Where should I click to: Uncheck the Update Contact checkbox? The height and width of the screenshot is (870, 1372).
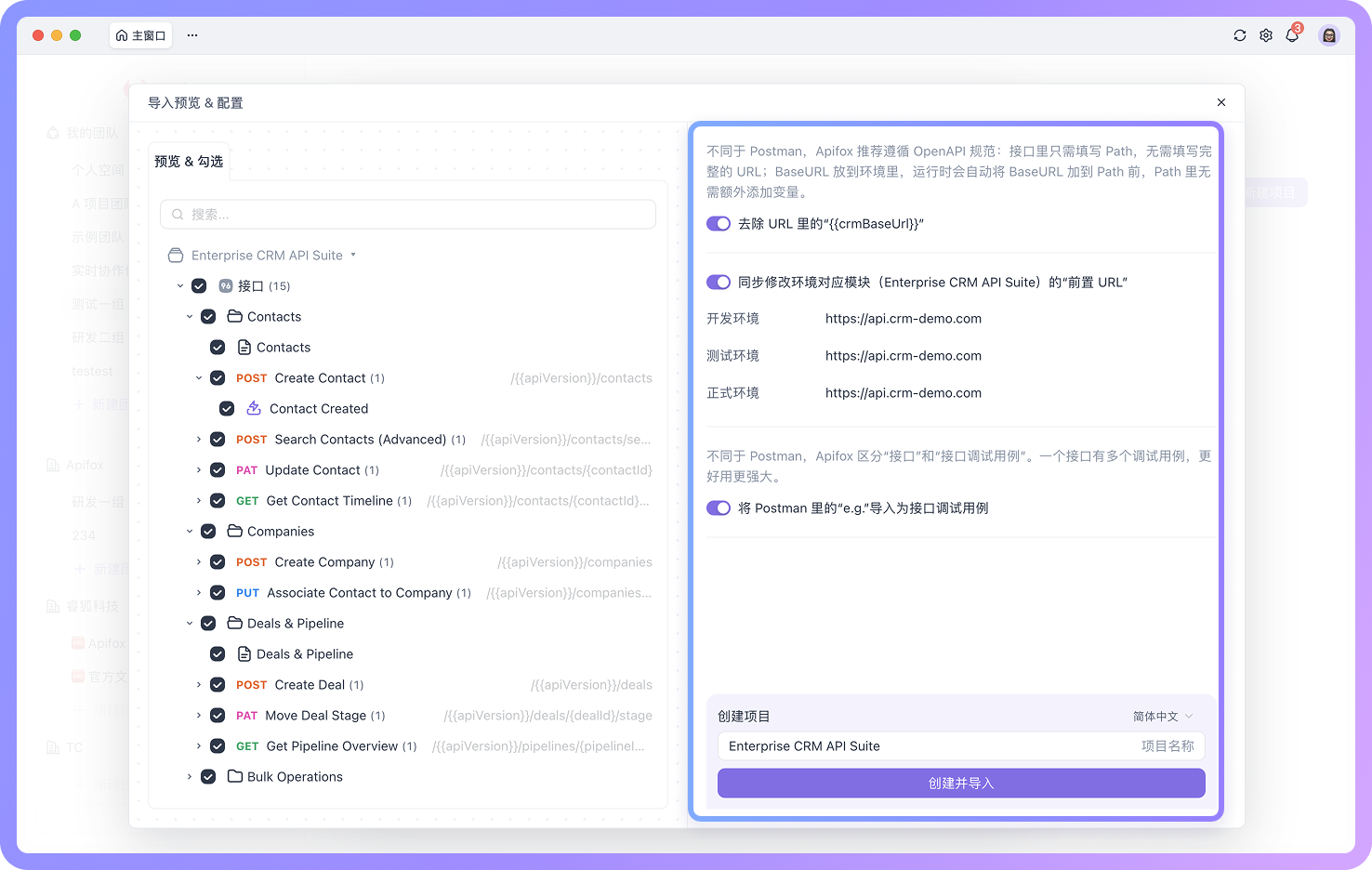[x=218, y=469]
